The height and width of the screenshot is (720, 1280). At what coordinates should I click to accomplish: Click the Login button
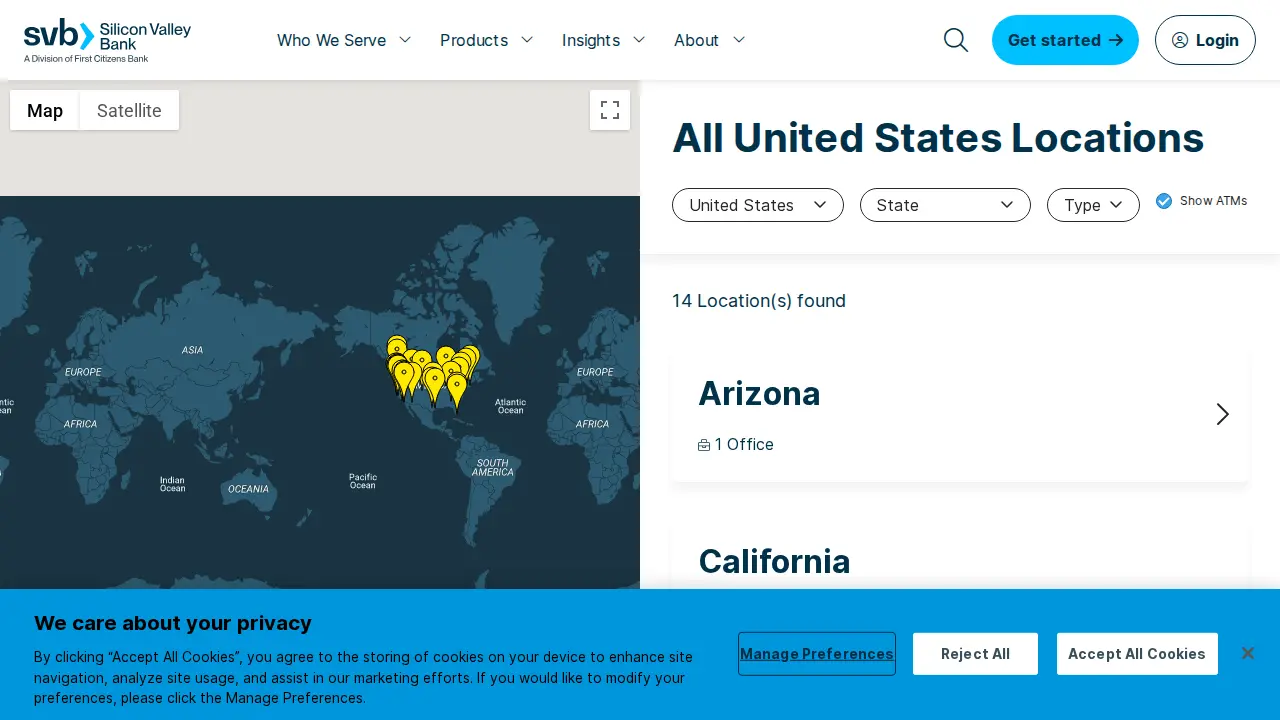[x=1205, y=40]
